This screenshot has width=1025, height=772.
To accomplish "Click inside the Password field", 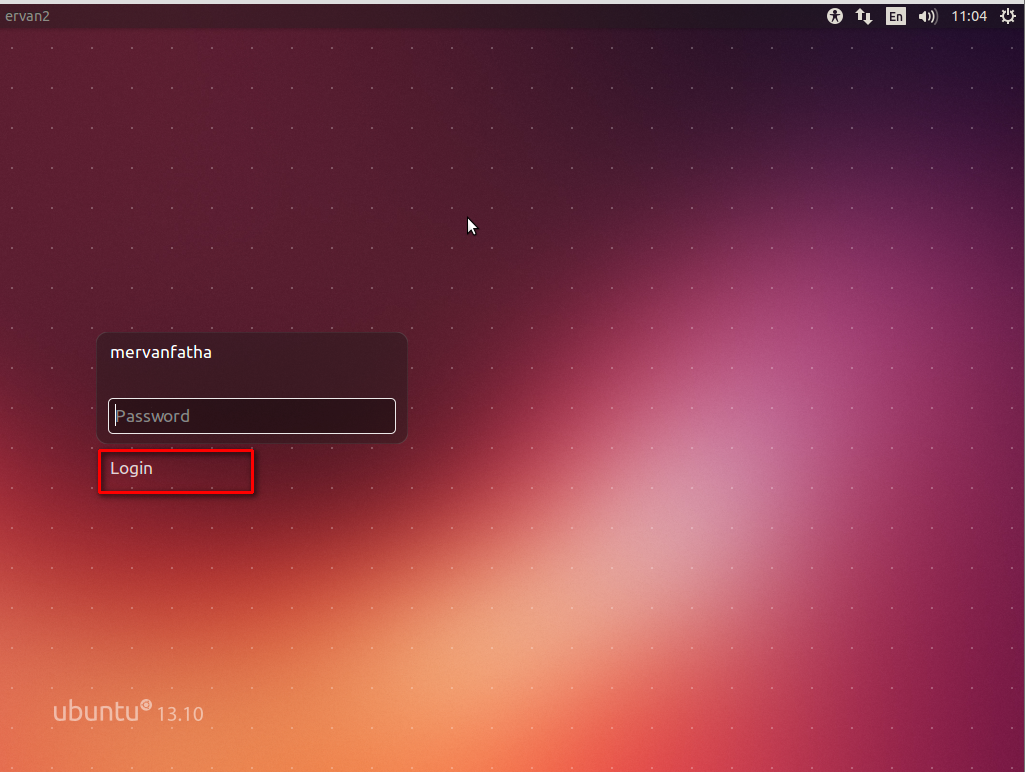I will click(x=251, y=416).
